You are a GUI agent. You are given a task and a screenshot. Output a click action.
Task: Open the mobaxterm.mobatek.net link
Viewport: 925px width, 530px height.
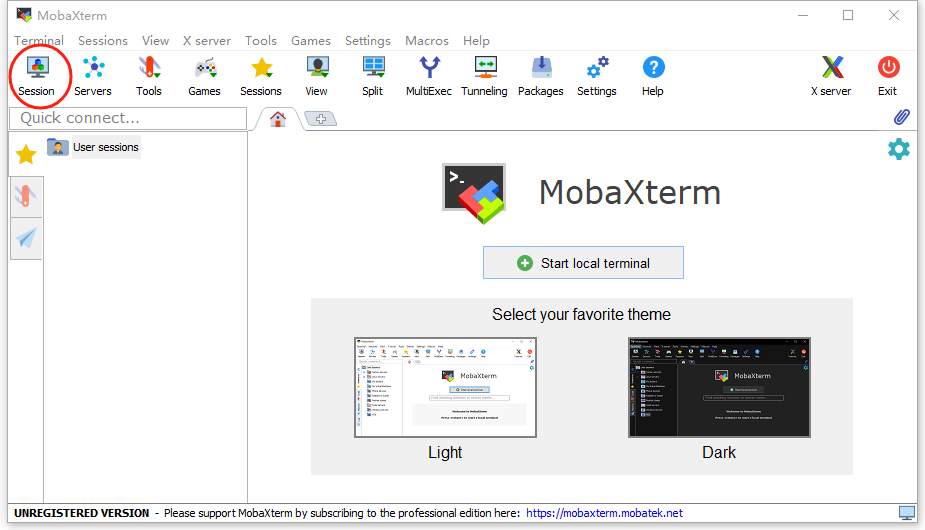(604, 513)
